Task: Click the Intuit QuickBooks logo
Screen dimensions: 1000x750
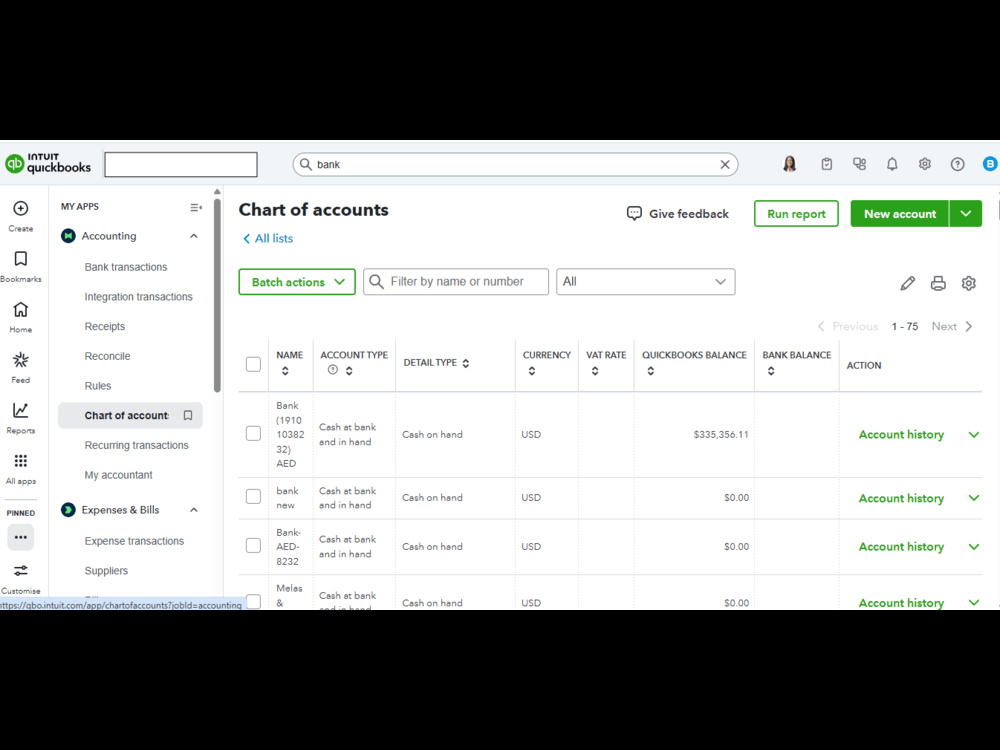Action: [48, 164]
